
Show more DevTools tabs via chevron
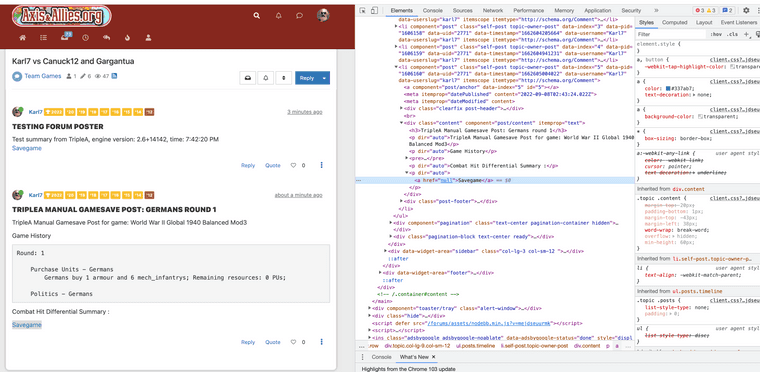click(x=656, y=10)
